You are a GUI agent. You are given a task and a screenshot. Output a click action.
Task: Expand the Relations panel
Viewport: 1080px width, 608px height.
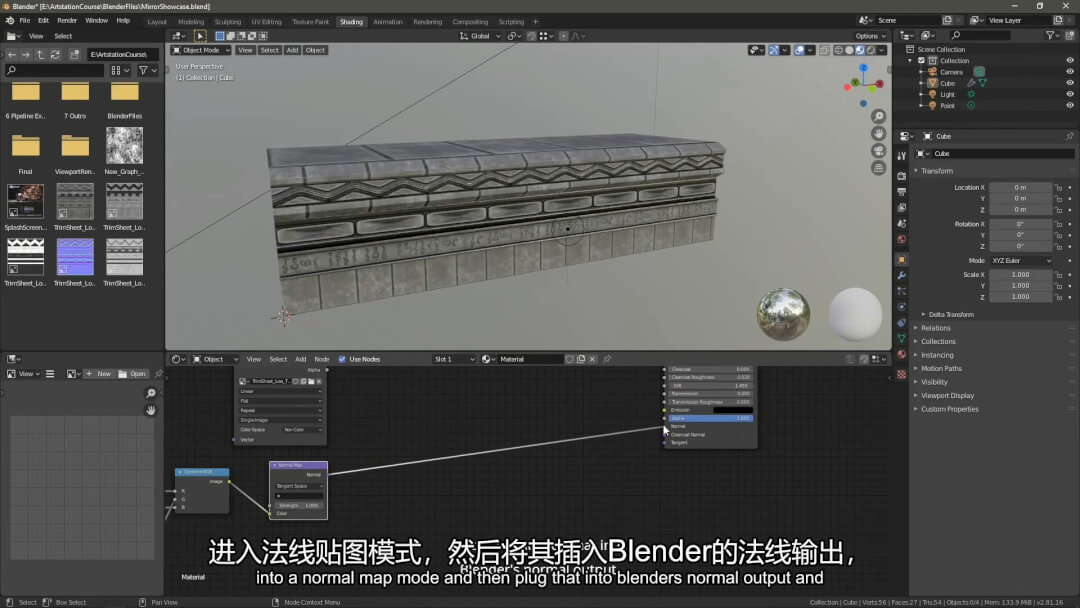935,328
